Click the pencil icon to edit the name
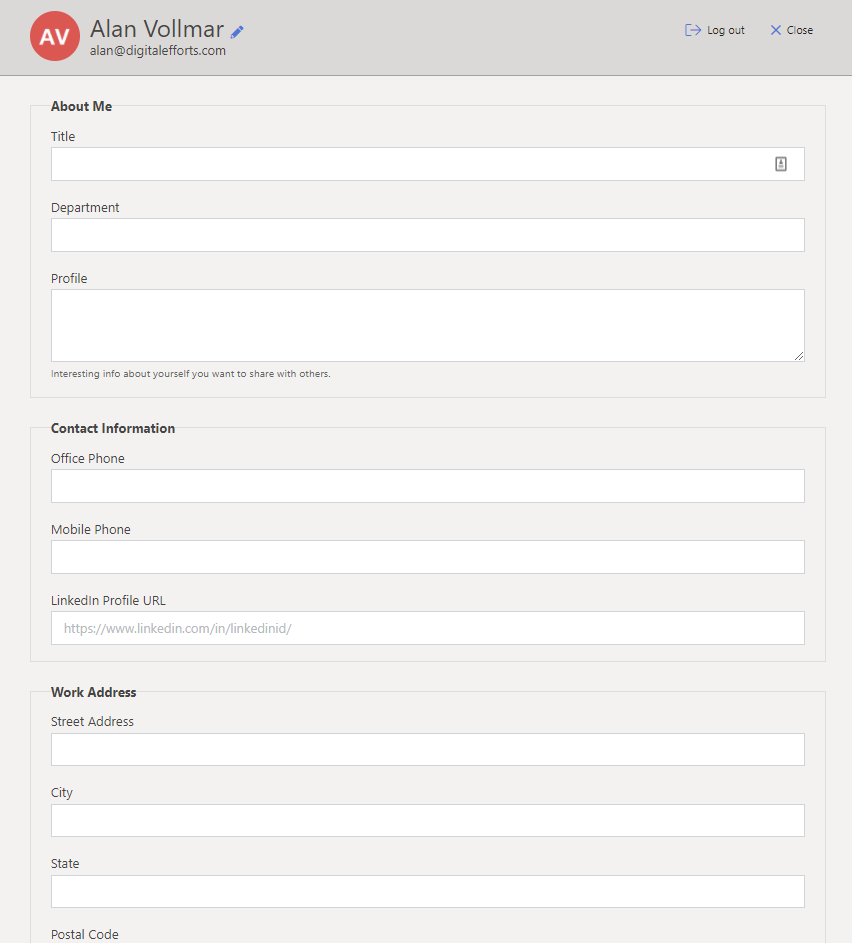Image resolution: width=852 pixels, height=943 pixels. pyautogui.click(x=236, y=31)
